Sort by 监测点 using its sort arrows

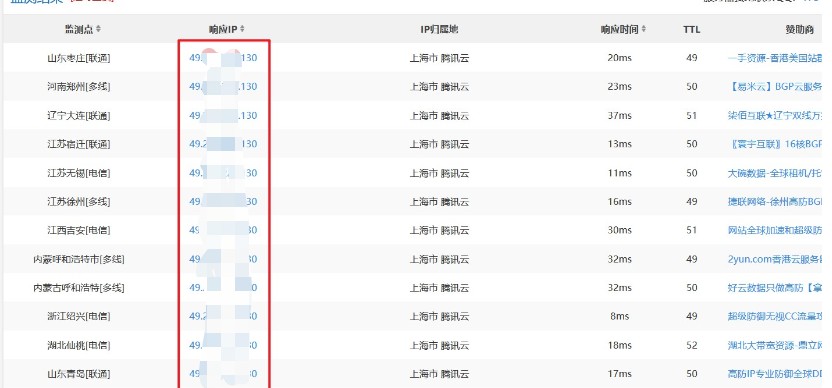pyautogui.click(x=99, y=29)
